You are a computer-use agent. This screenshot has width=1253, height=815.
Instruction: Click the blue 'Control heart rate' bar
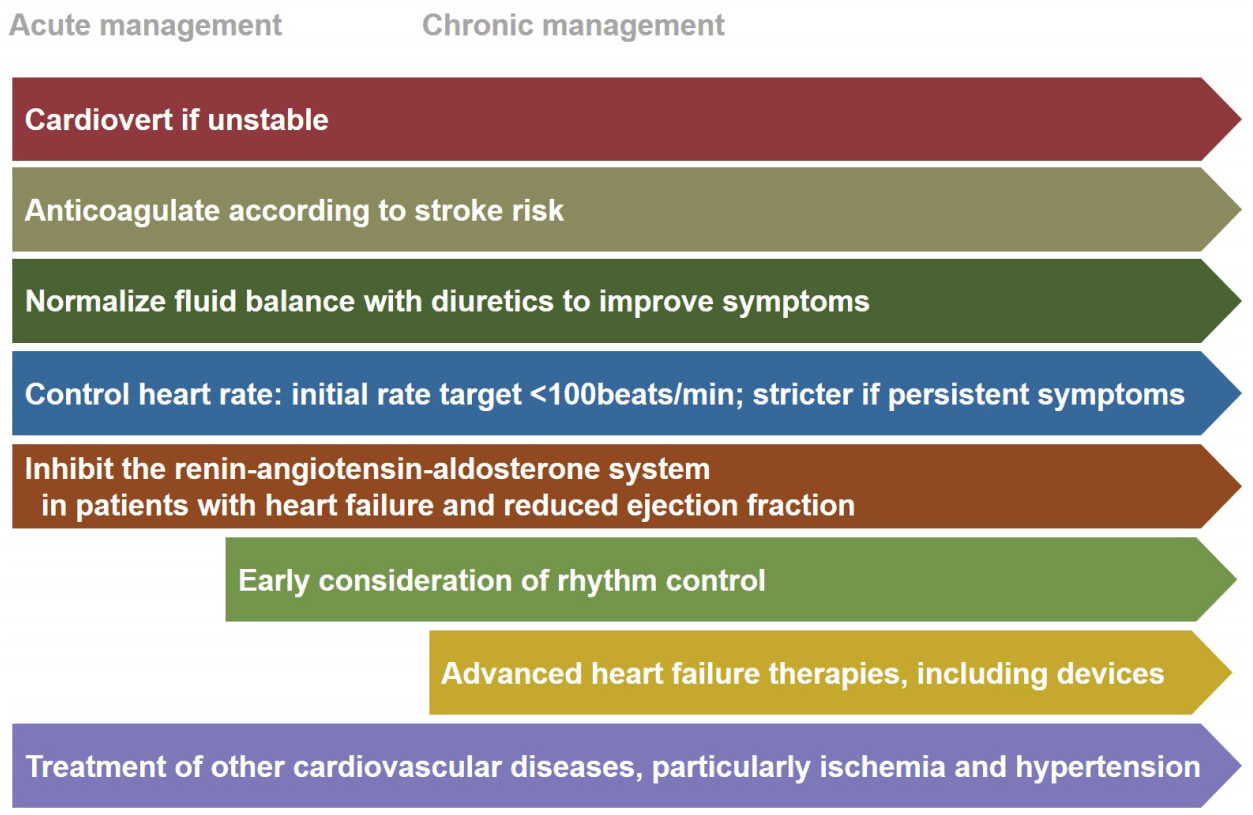626,393
